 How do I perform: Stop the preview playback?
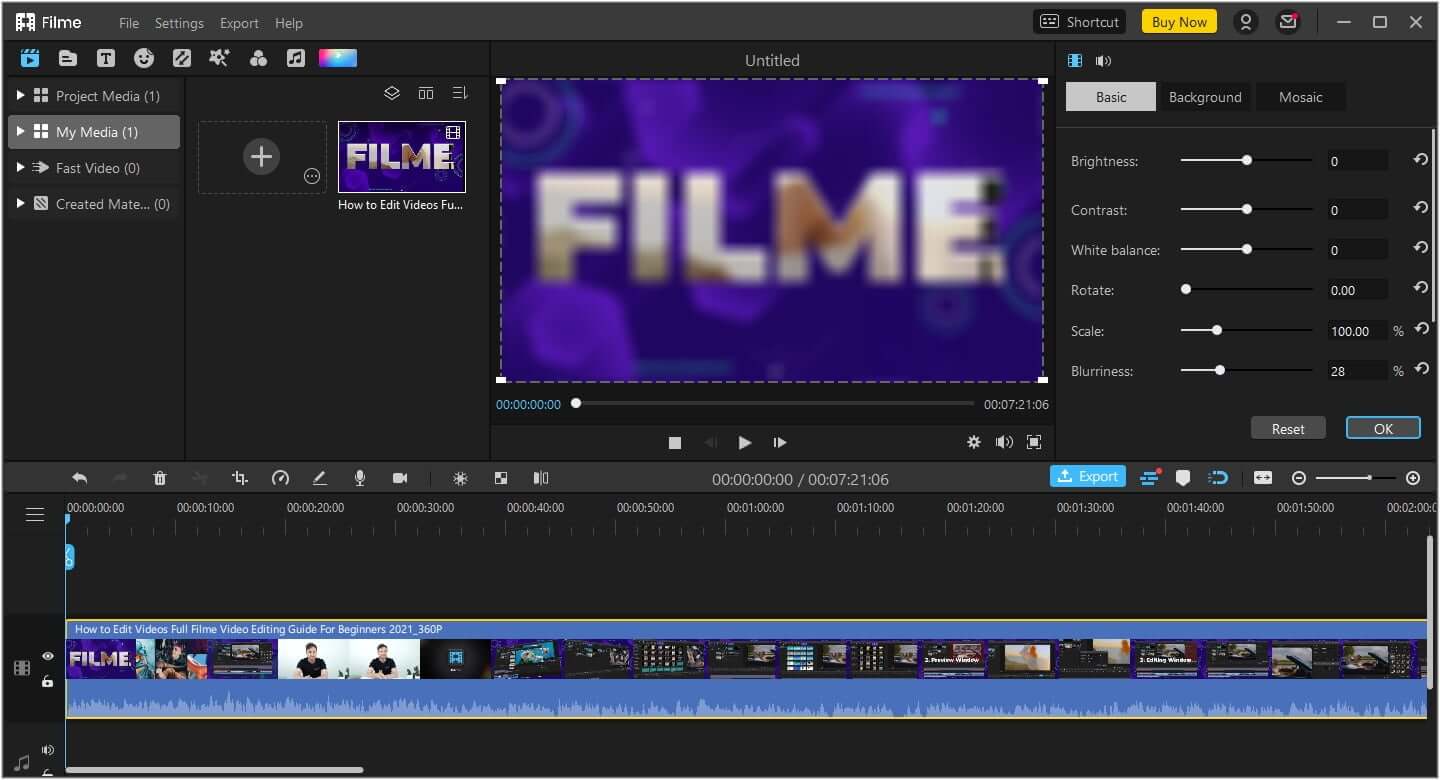click(x=675, y=442)
